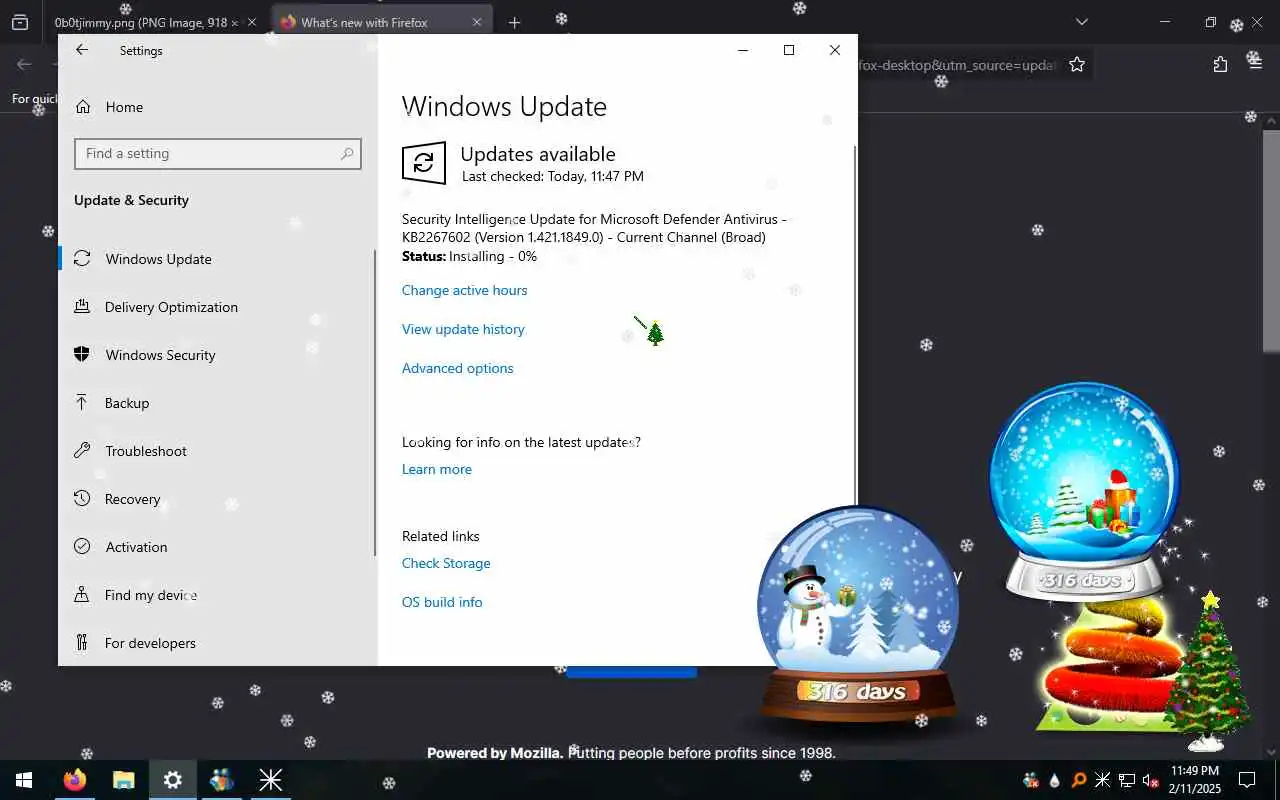Open Change active hours link

[x=464, y=290]
